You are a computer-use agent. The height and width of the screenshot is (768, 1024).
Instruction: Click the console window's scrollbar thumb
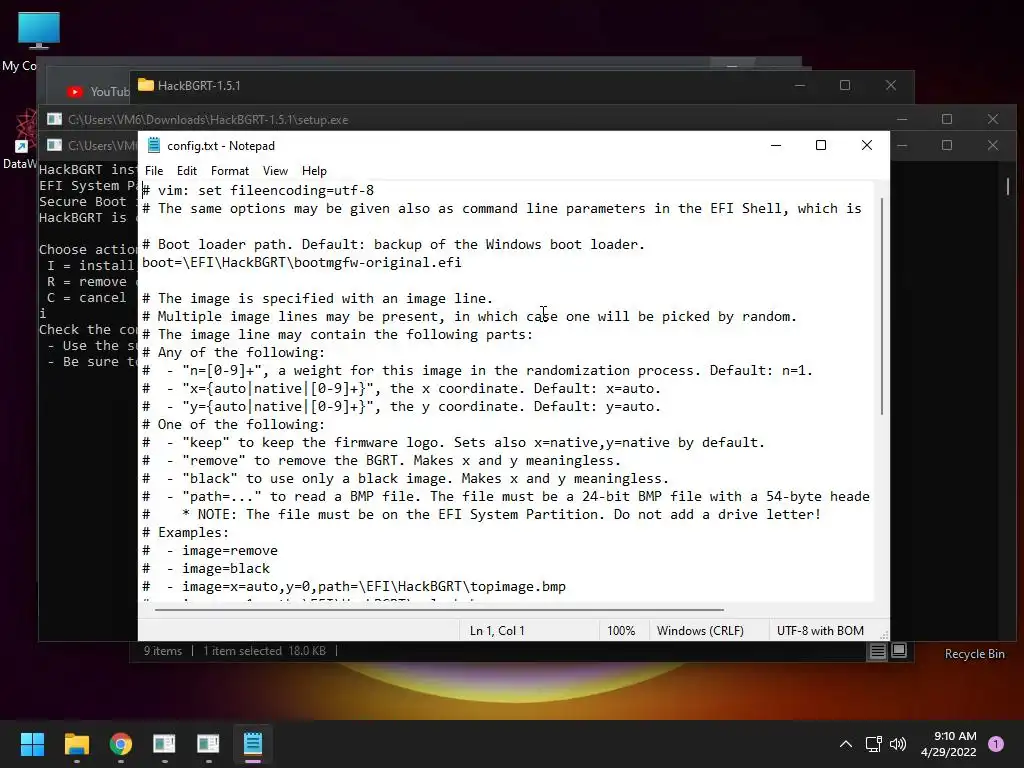pos(1008,186)
